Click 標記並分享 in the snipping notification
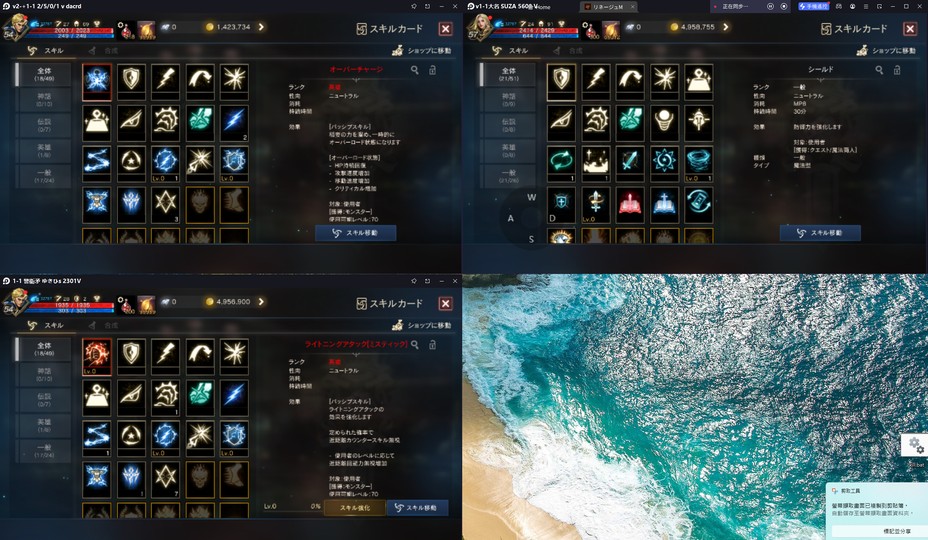928x540 pixels. coord(897,531)
